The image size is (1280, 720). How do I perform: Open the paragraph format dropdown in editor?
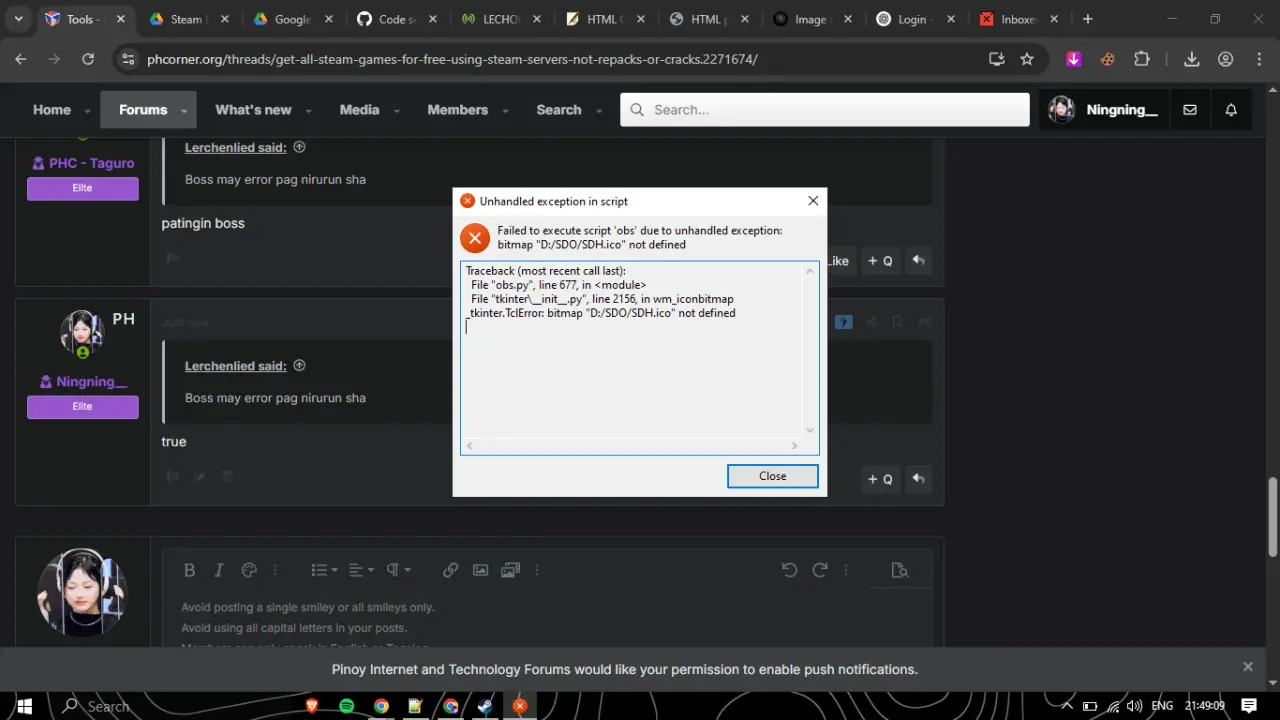pyautogui.click(x=398, y=570)
